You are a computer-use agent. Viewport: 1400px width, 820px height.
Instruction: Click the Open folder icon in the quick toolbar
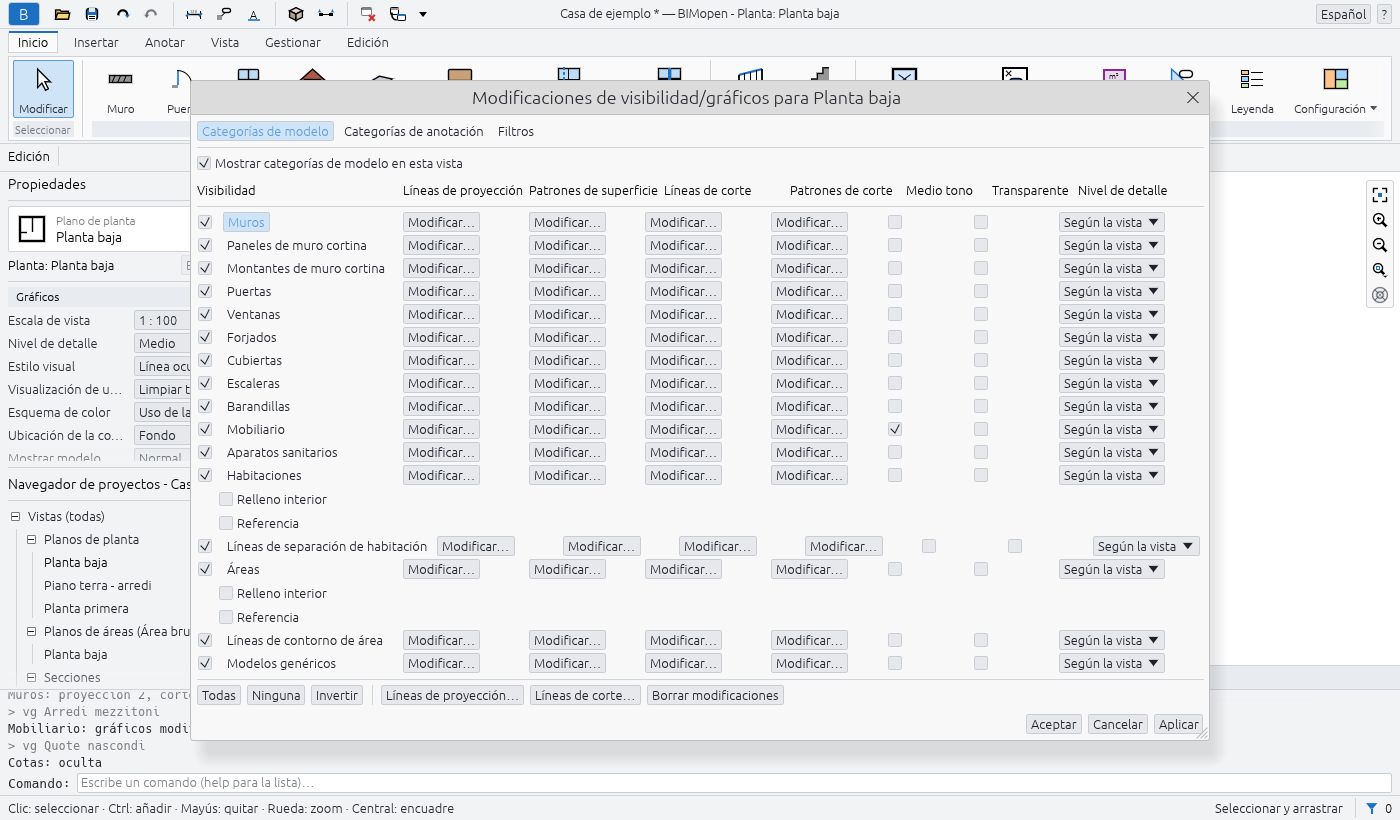click(62, 14)
